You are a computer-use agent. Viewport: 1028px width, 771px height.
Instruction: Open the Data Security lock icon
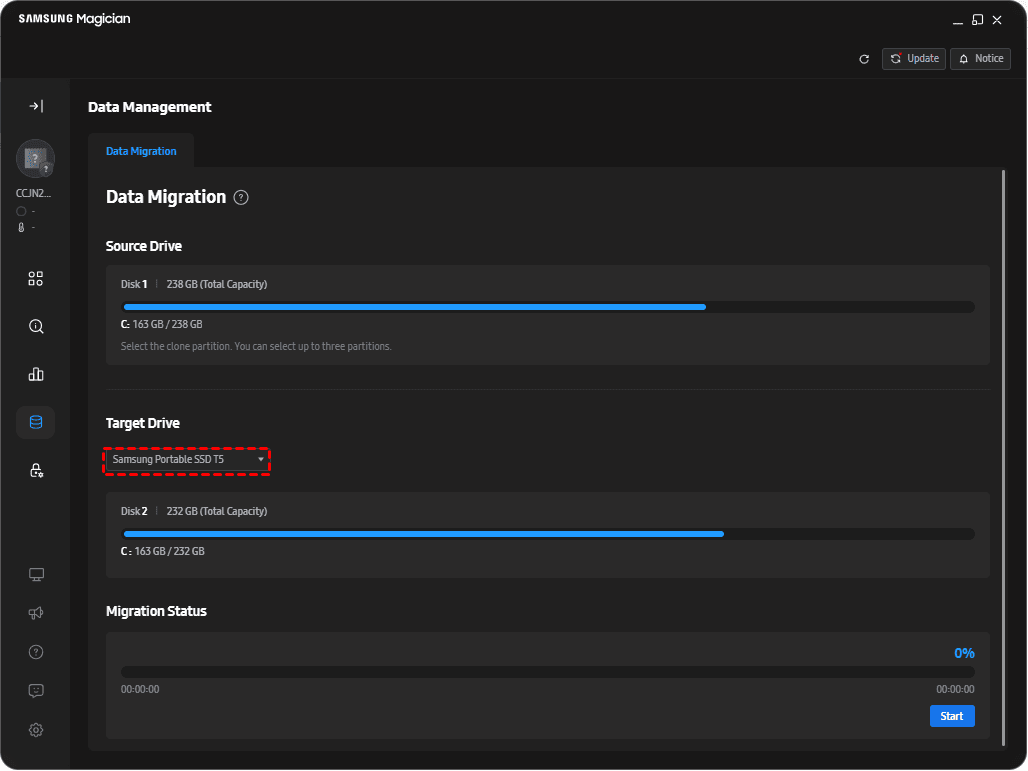35,470
